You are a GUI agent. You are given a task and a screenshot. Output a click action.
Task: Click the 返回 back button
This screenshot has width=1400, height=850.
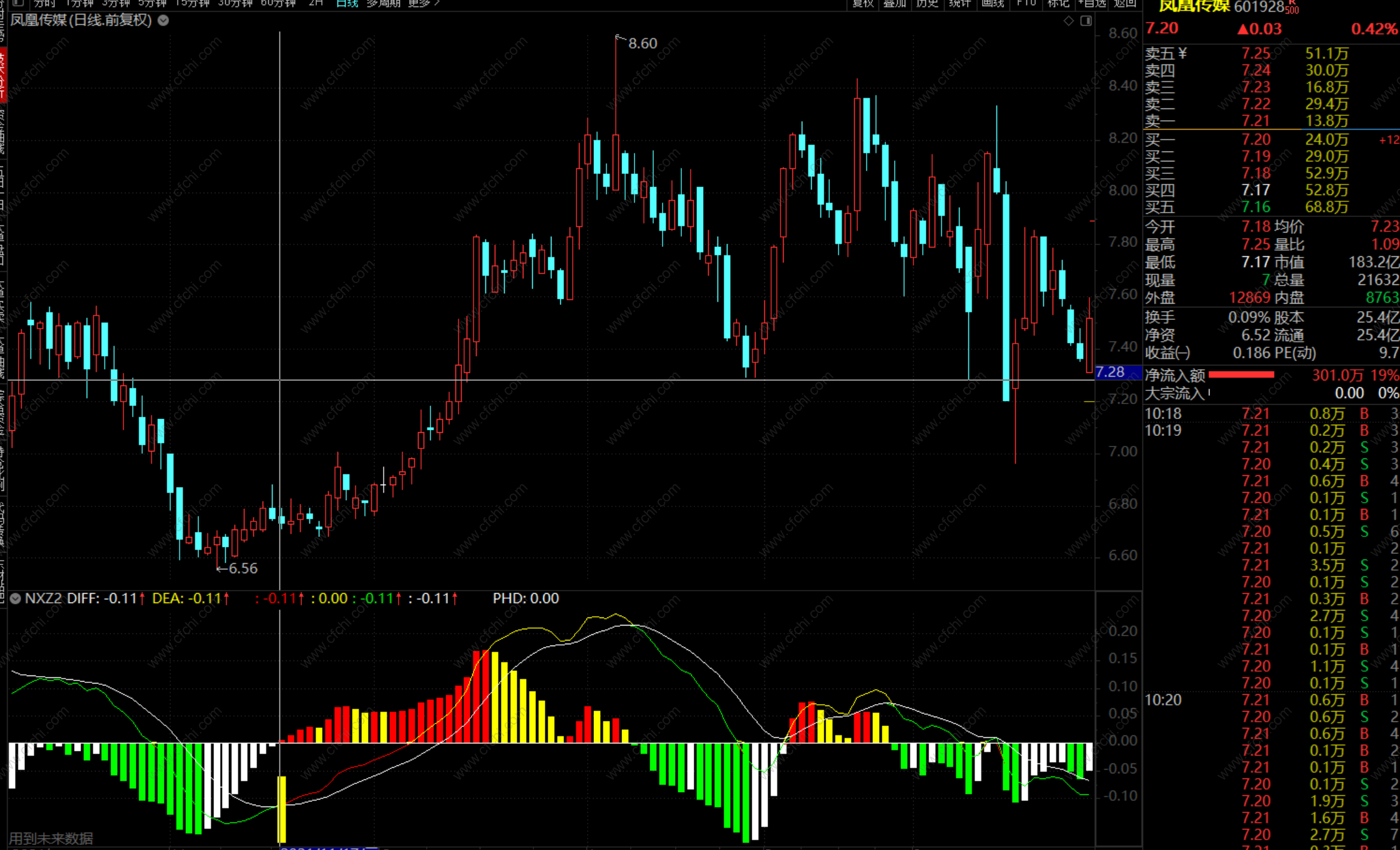tap(1125, 3)
